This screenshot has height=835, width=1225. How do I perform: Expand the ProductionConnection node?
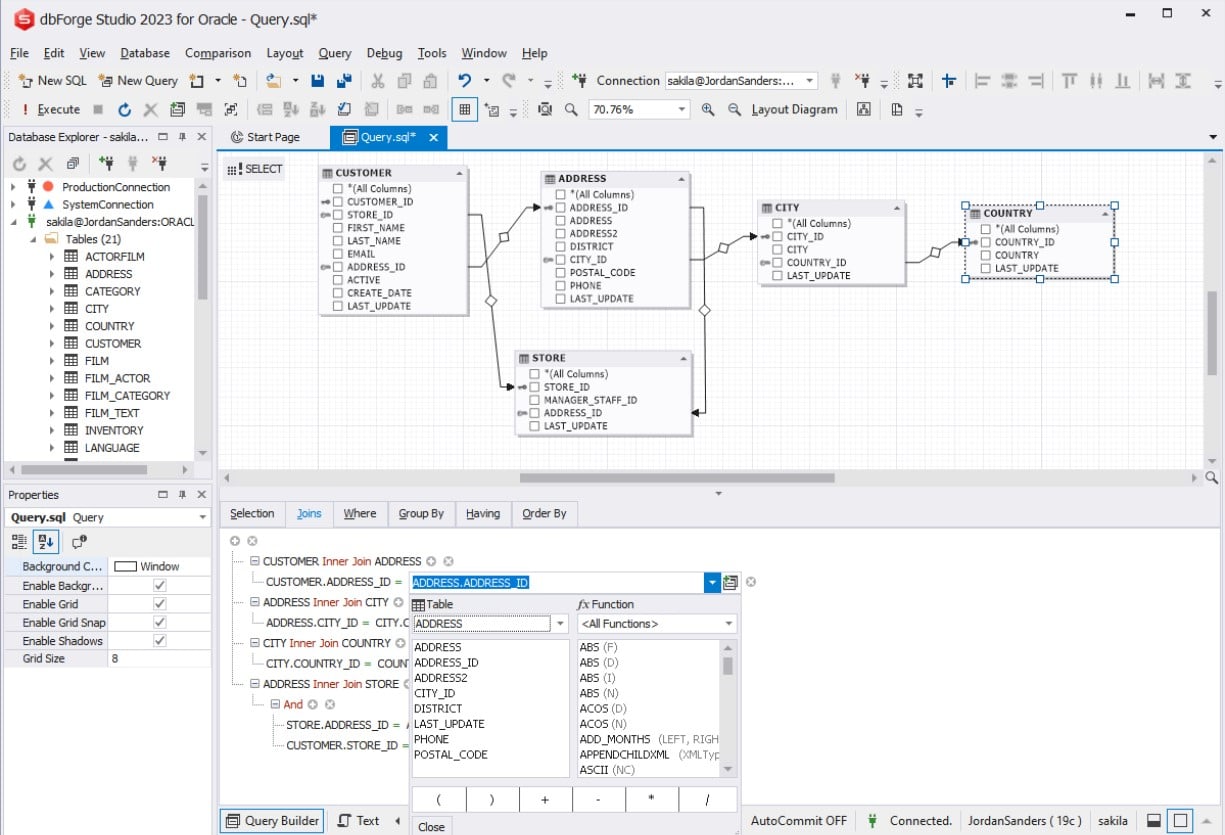click(13, 187)
